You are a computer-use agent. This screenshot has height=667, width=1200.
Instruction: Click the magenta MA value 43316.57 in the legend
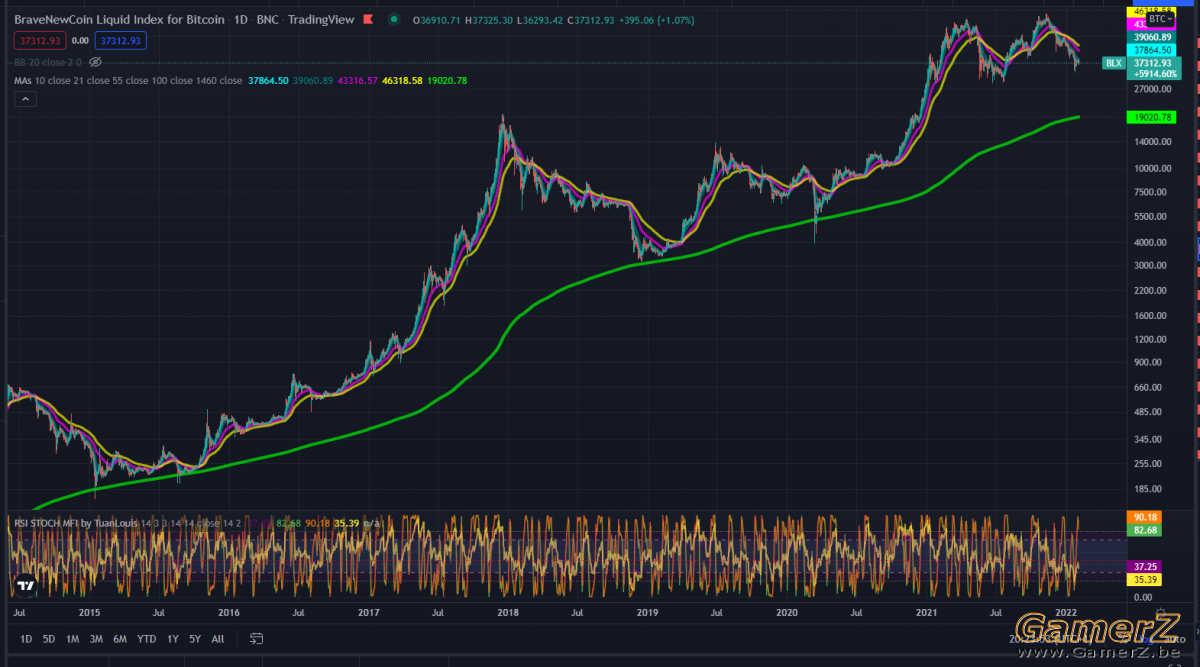[359, 80]
